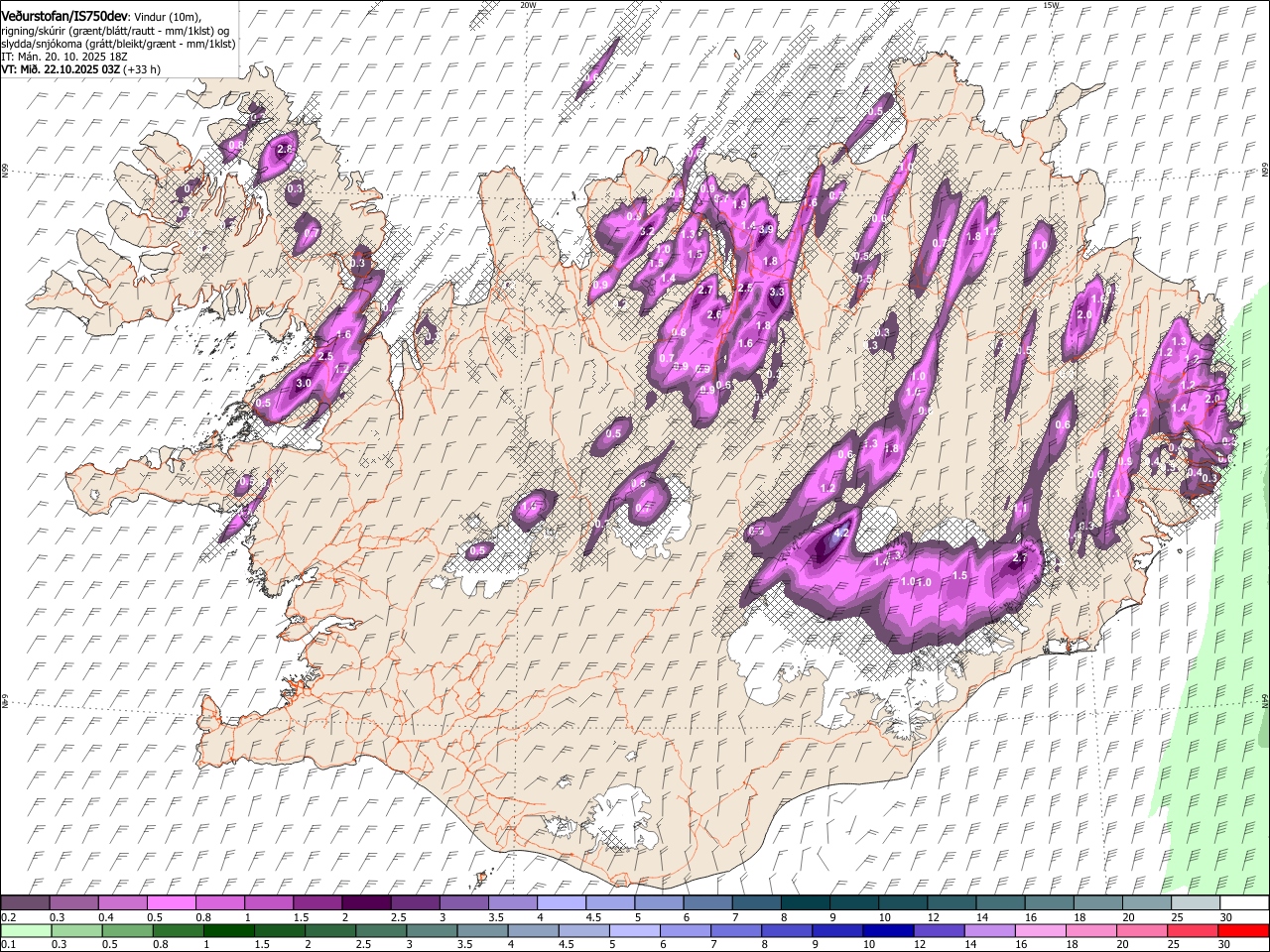Viewport: 1270px width, 952px height.
Task: Click the '12' label in the top legend row
Action: click(x=934, y=917)
